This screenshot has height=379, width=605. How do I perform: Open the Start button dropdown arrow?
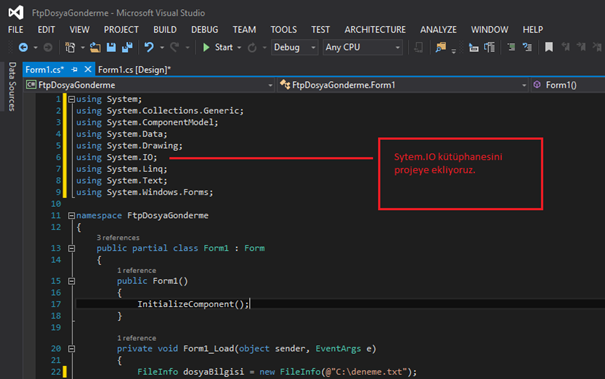point(239,48)
